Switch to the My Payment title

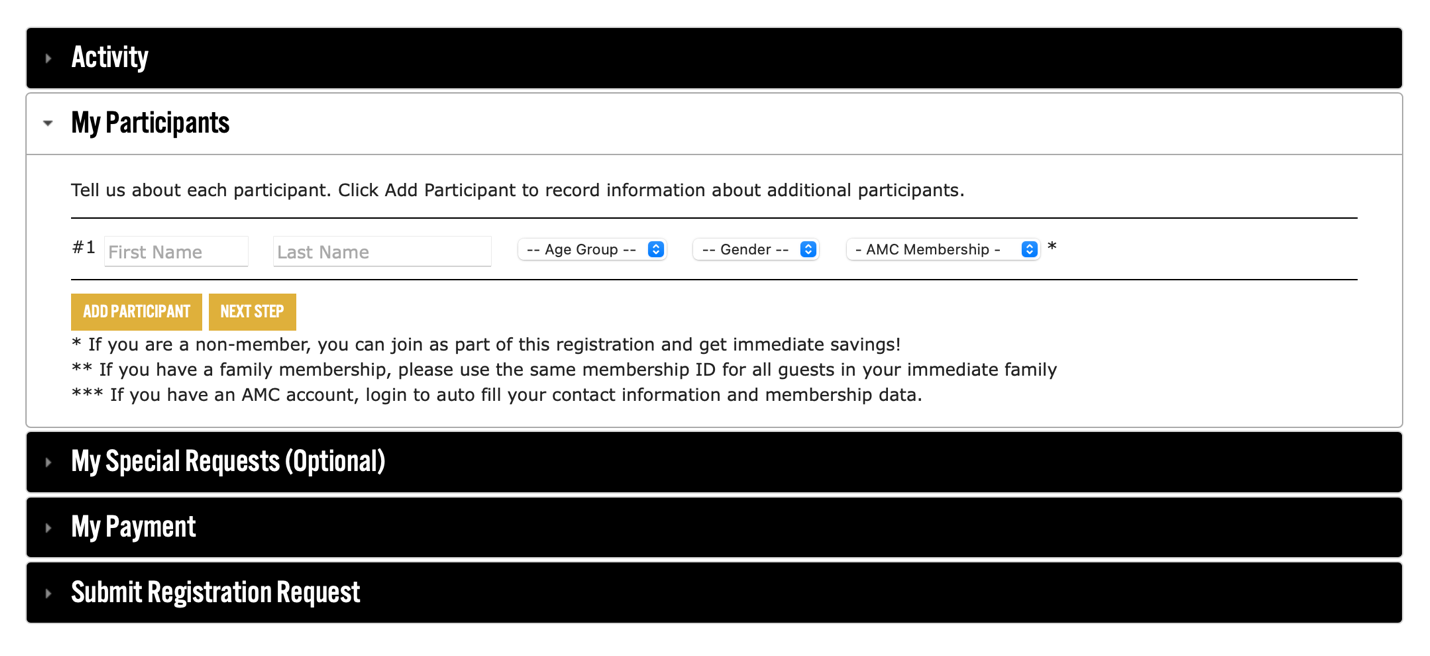(133, 527)
